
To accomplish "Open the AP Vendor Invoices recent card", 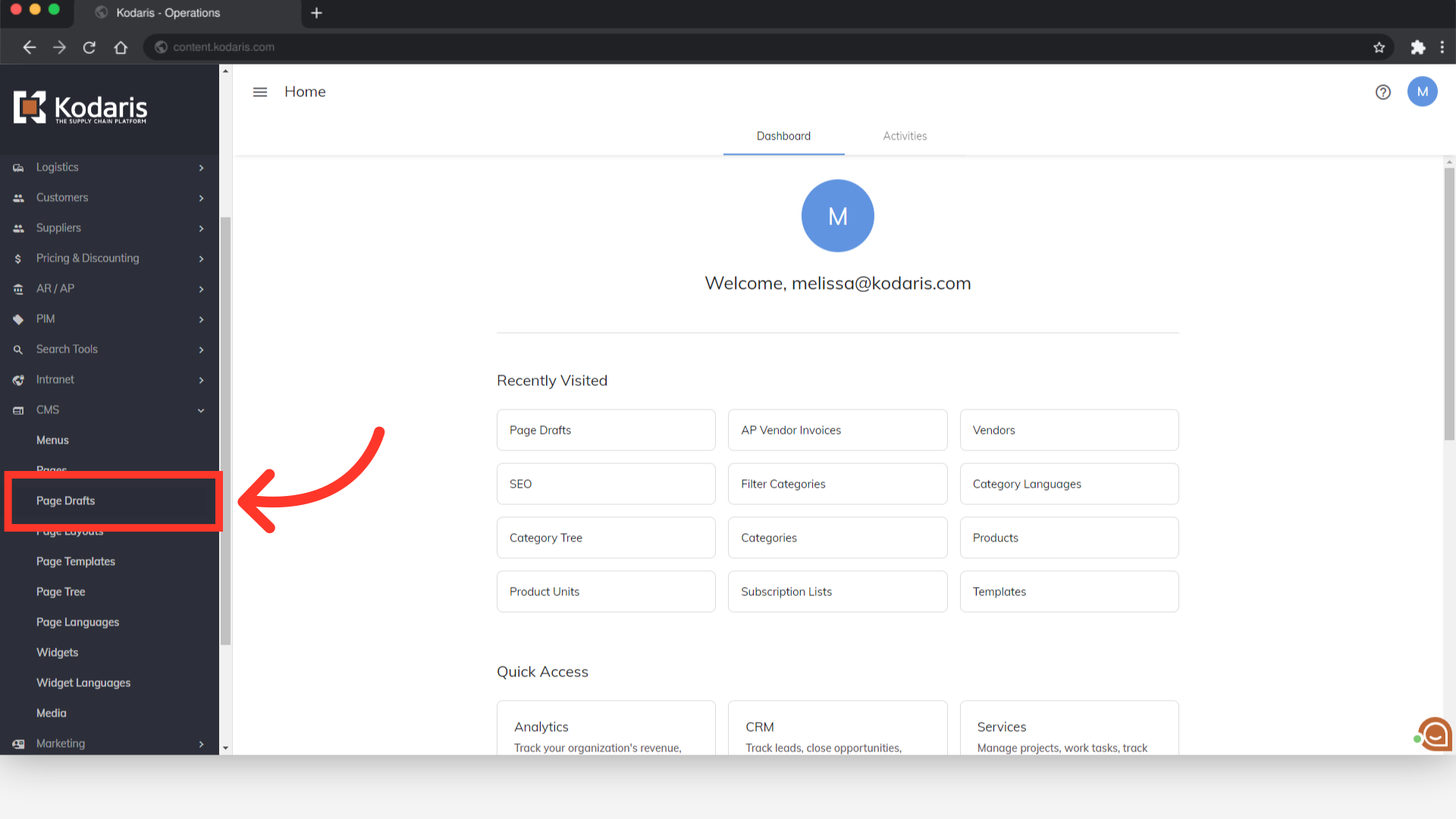I will pos(837,430).
